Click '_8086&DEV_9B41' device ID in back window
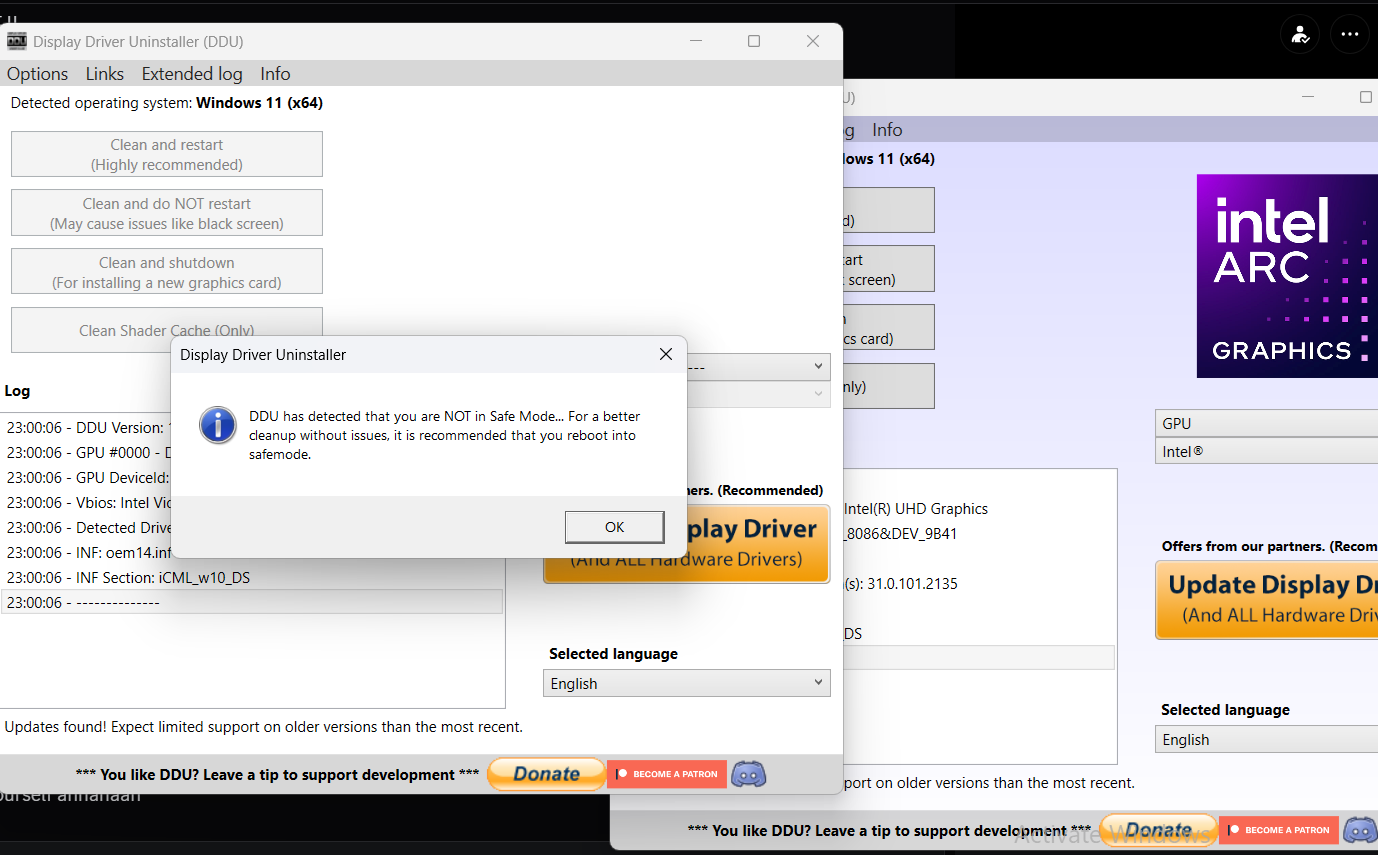Screen dimensions: 1378x855 [901, 534]
